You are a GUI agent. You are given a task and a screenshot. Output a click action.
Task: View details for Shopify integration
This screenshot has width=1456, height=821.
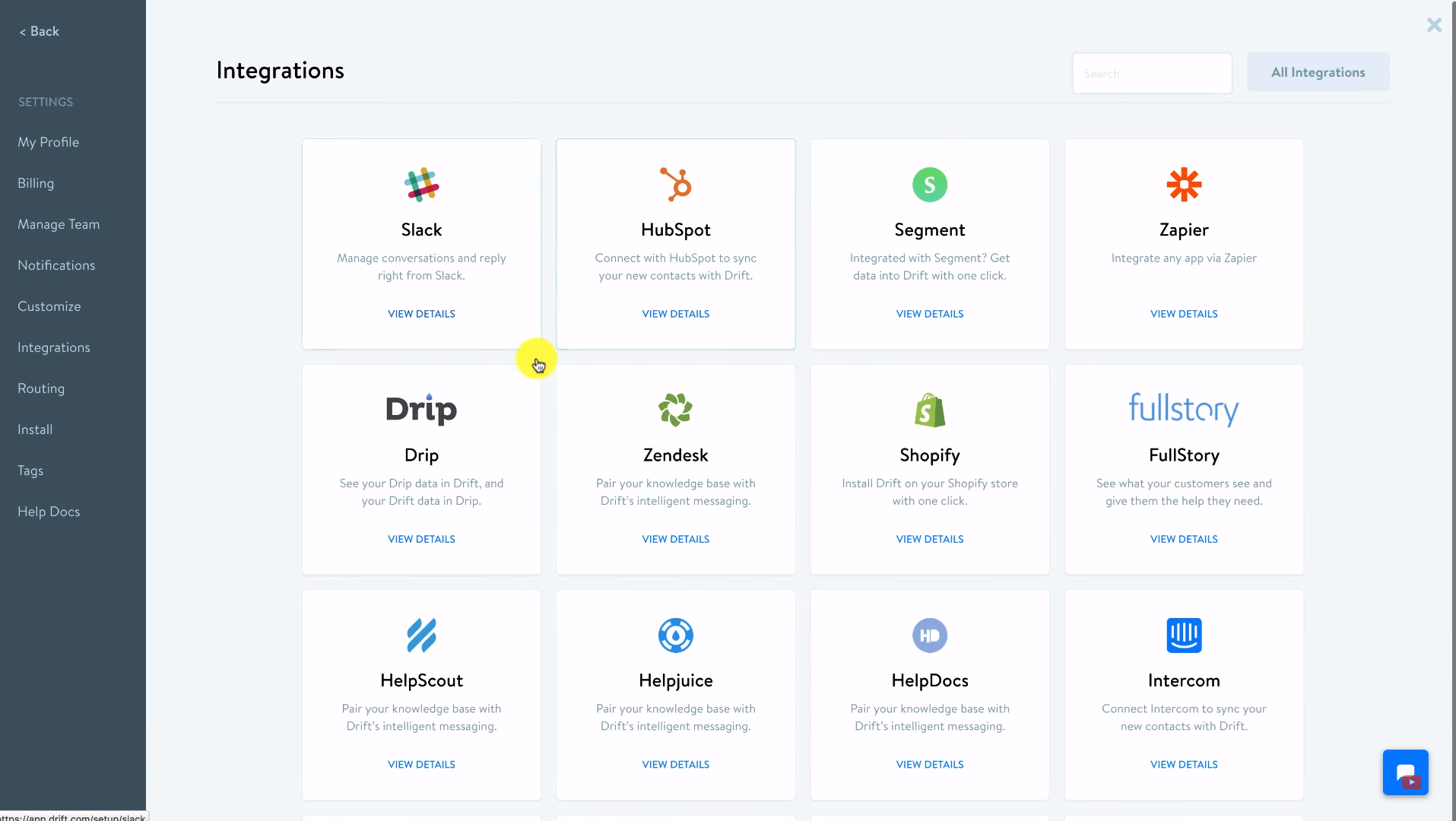930,539
